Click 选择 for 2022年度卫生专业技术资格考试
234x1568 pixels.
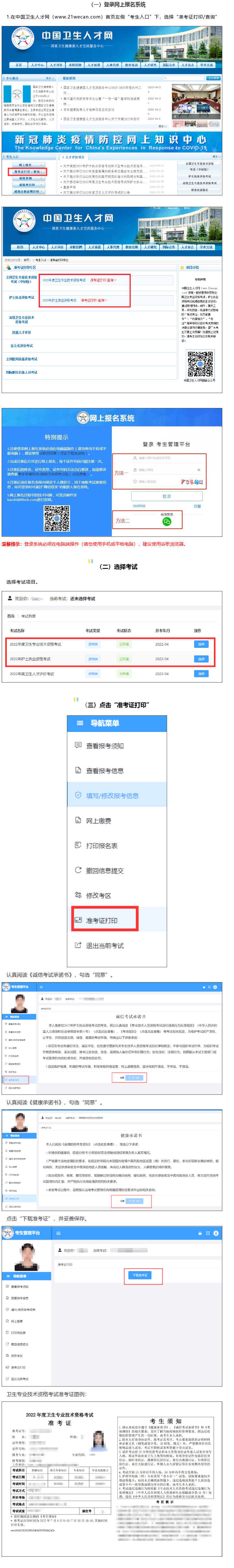(201, 644)
